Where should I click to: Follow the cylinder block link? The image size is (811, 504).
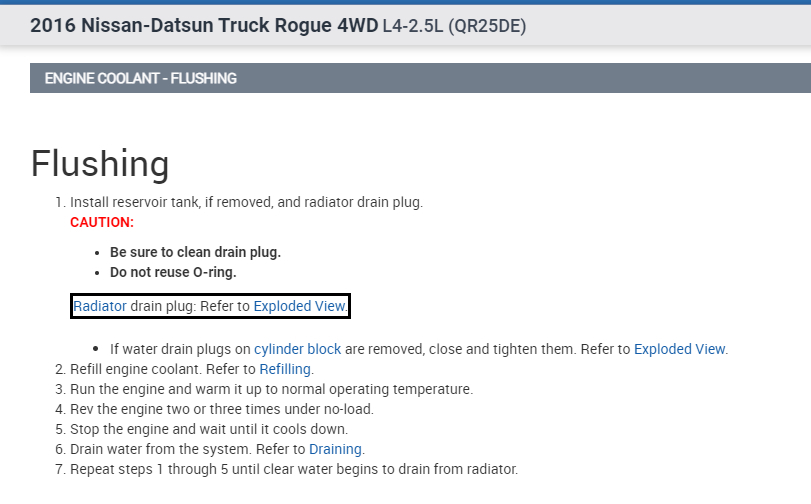297,349
